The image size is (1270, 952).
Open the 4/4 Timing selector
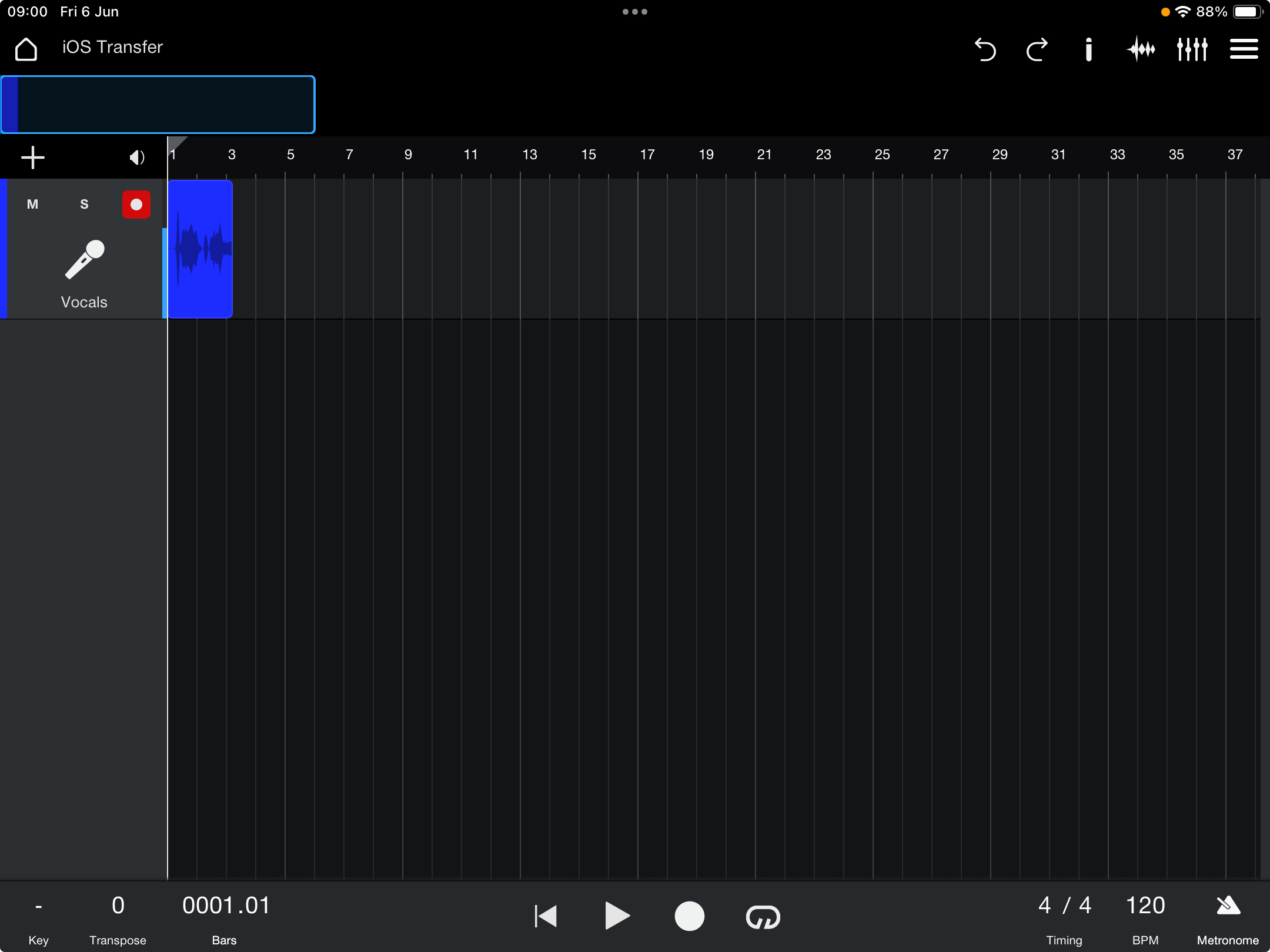(1064, 918)
